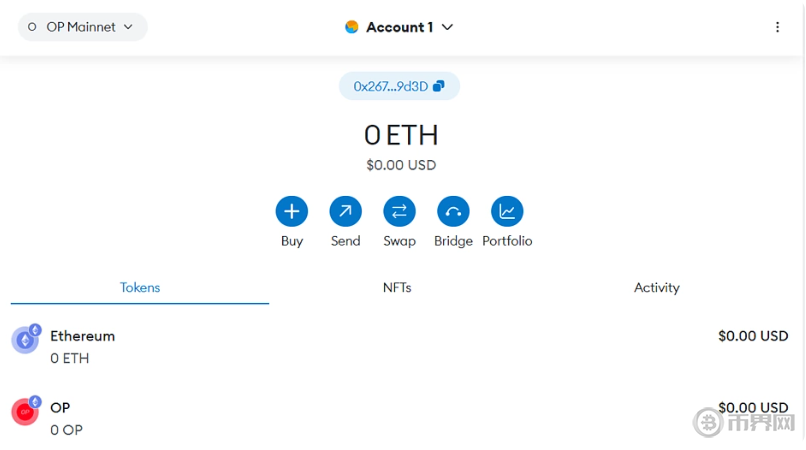The image size is (806, 450).
Task: Select the Tokens tab
Action: pos(140,287)
